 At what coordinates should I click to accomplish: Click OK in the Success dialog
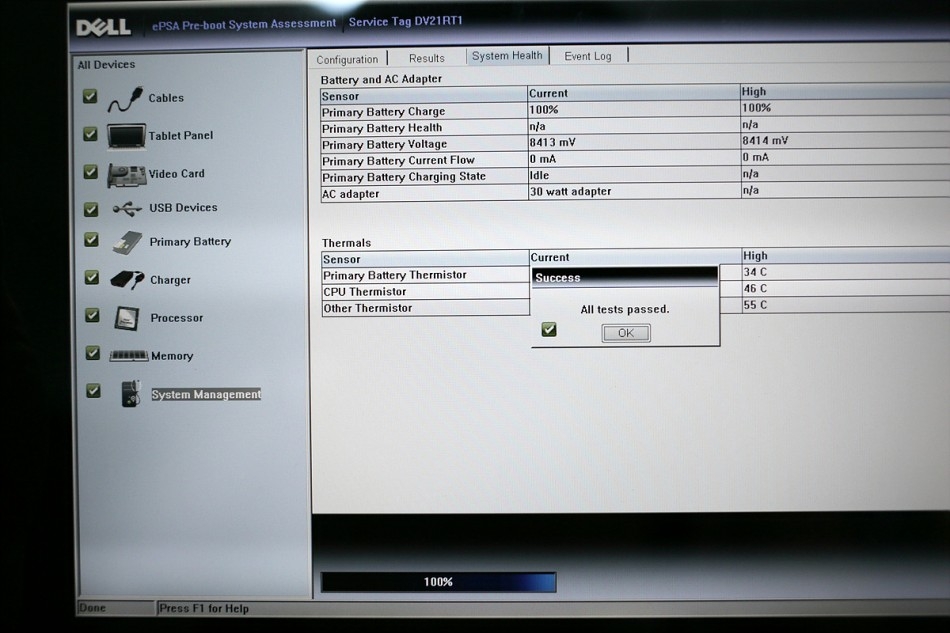coord(626,333)
